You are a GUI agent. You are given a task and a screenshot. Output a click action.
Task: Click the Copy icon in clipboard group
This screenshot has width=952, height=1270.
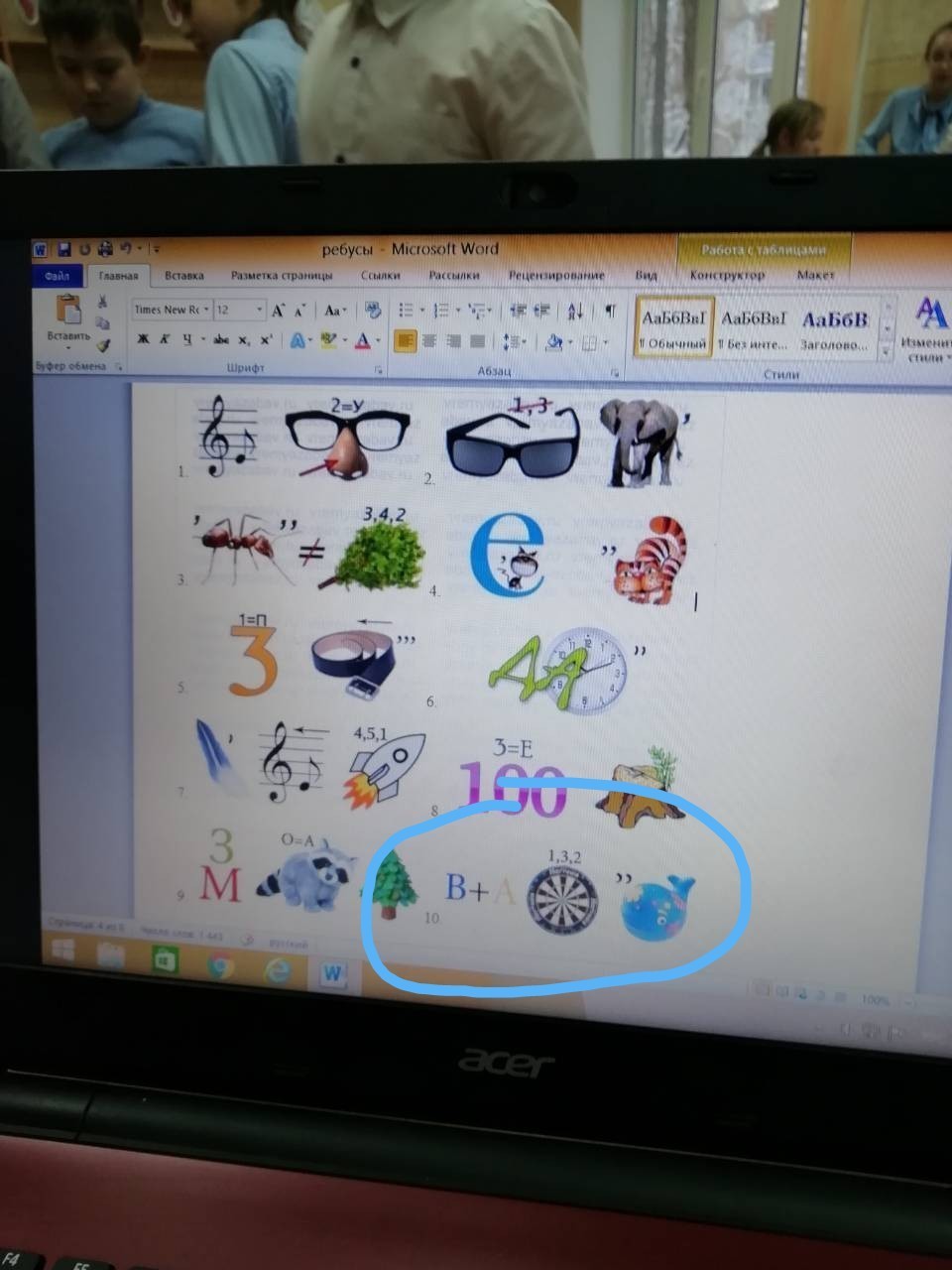click(102, 322)
